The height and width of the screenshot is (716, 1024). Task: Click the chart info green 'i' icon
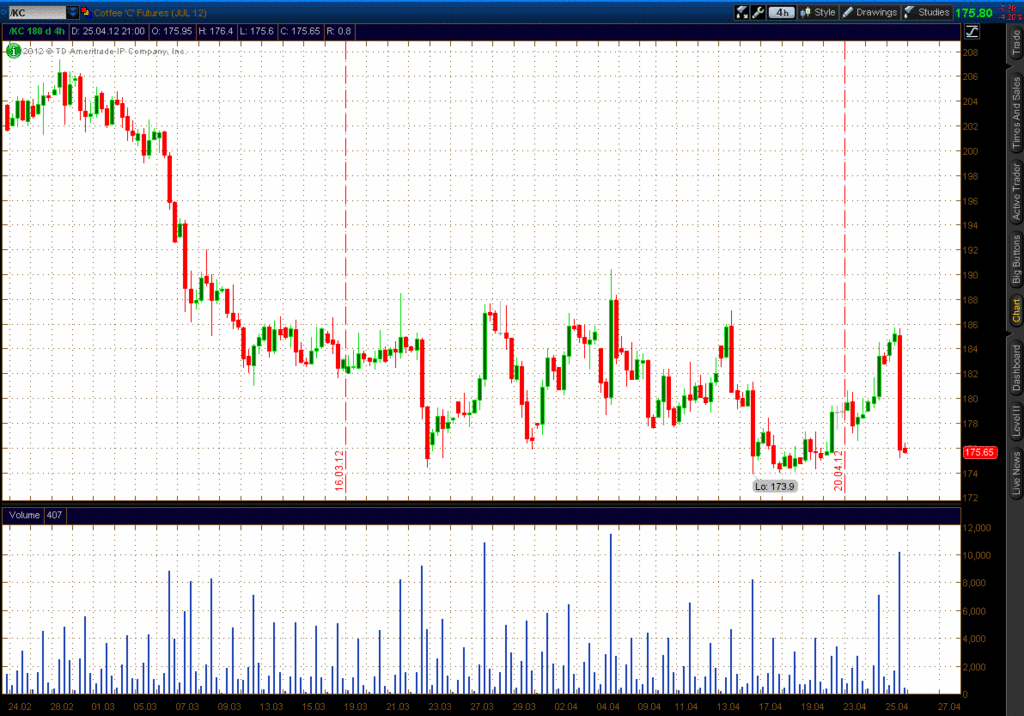[12, 51]
